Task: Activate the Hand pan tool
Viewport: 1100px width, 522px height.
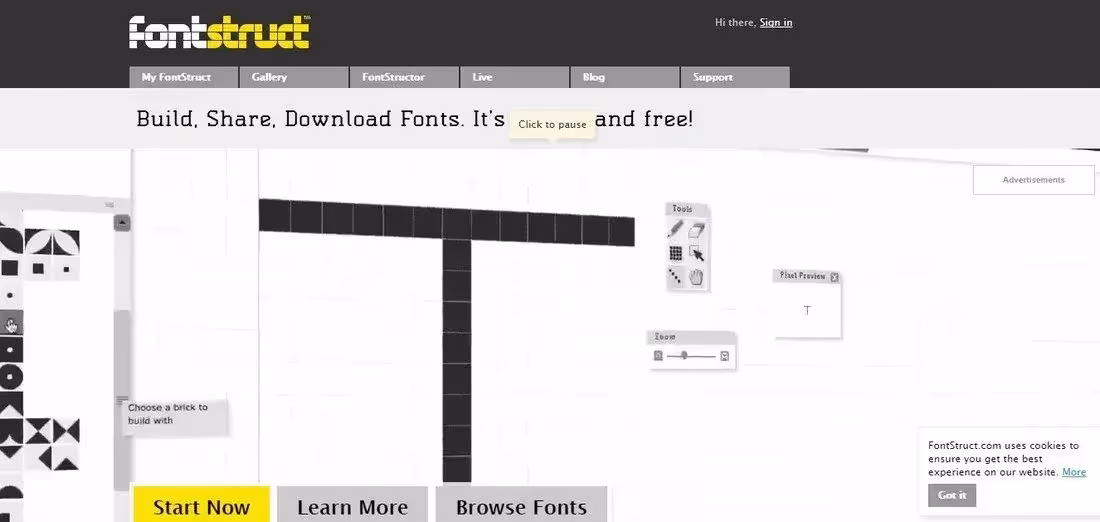Action: (697, 277)
